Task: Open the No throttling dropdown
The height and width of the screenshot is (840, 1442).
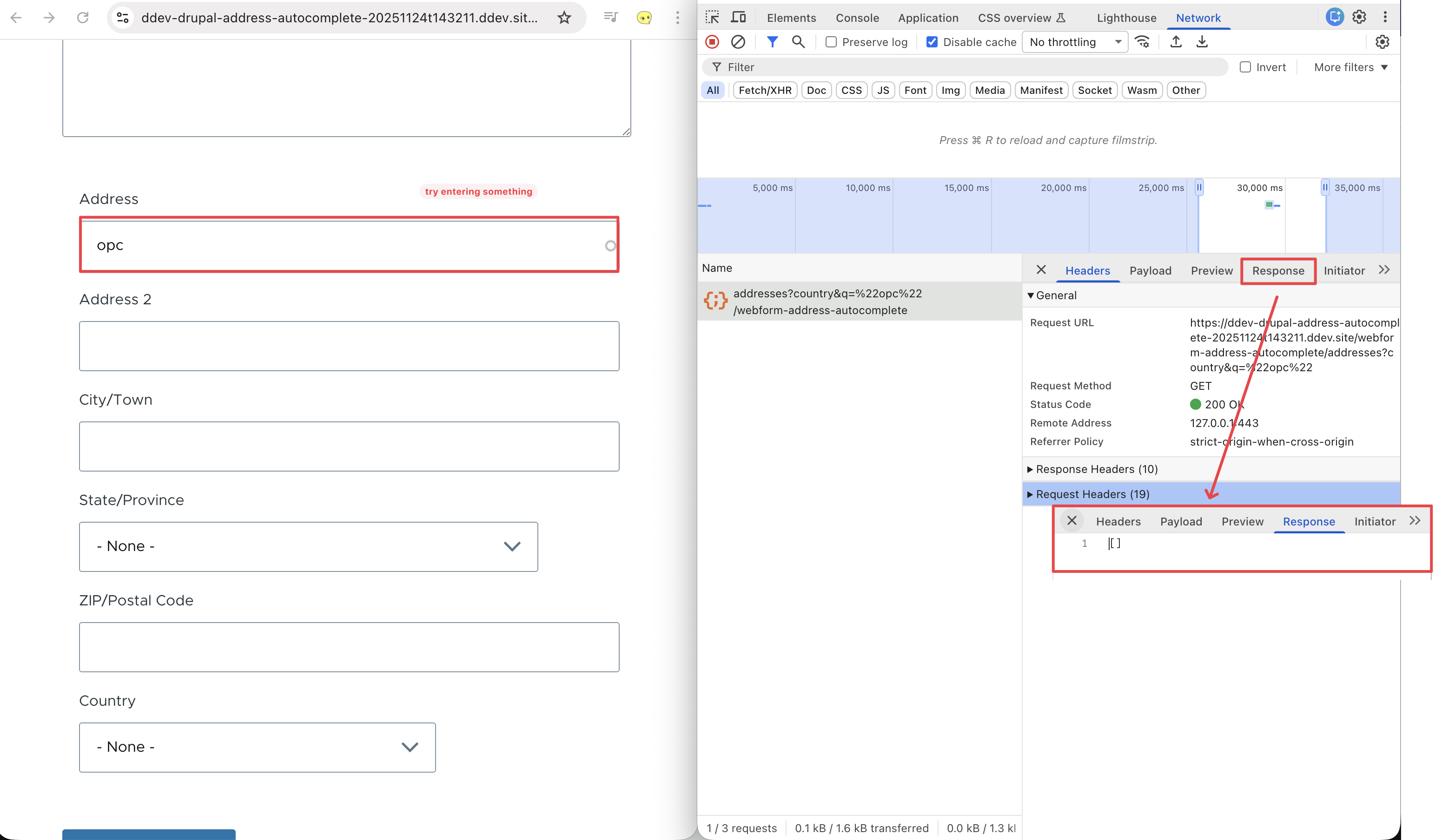Action: [x=1074, y=42]
